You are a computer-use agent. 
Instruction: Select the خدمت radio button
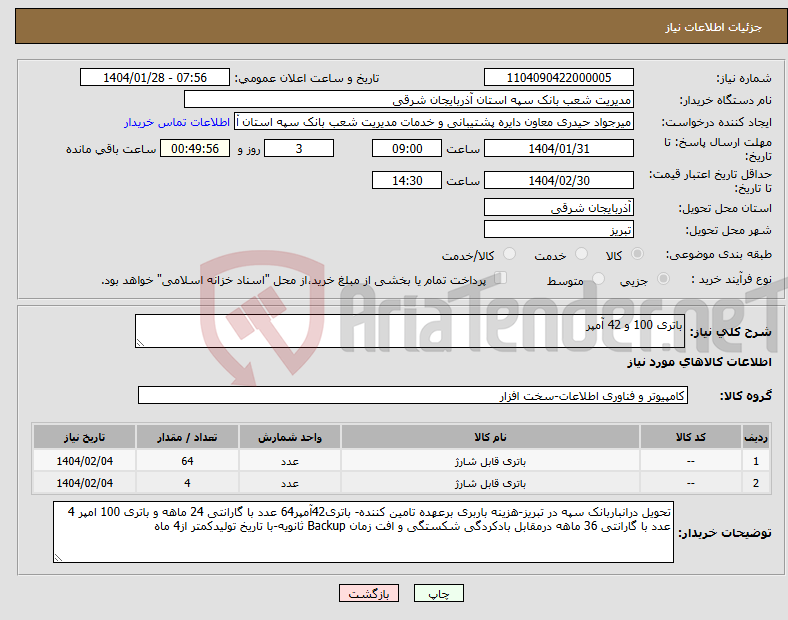click(x=581, y=254)
